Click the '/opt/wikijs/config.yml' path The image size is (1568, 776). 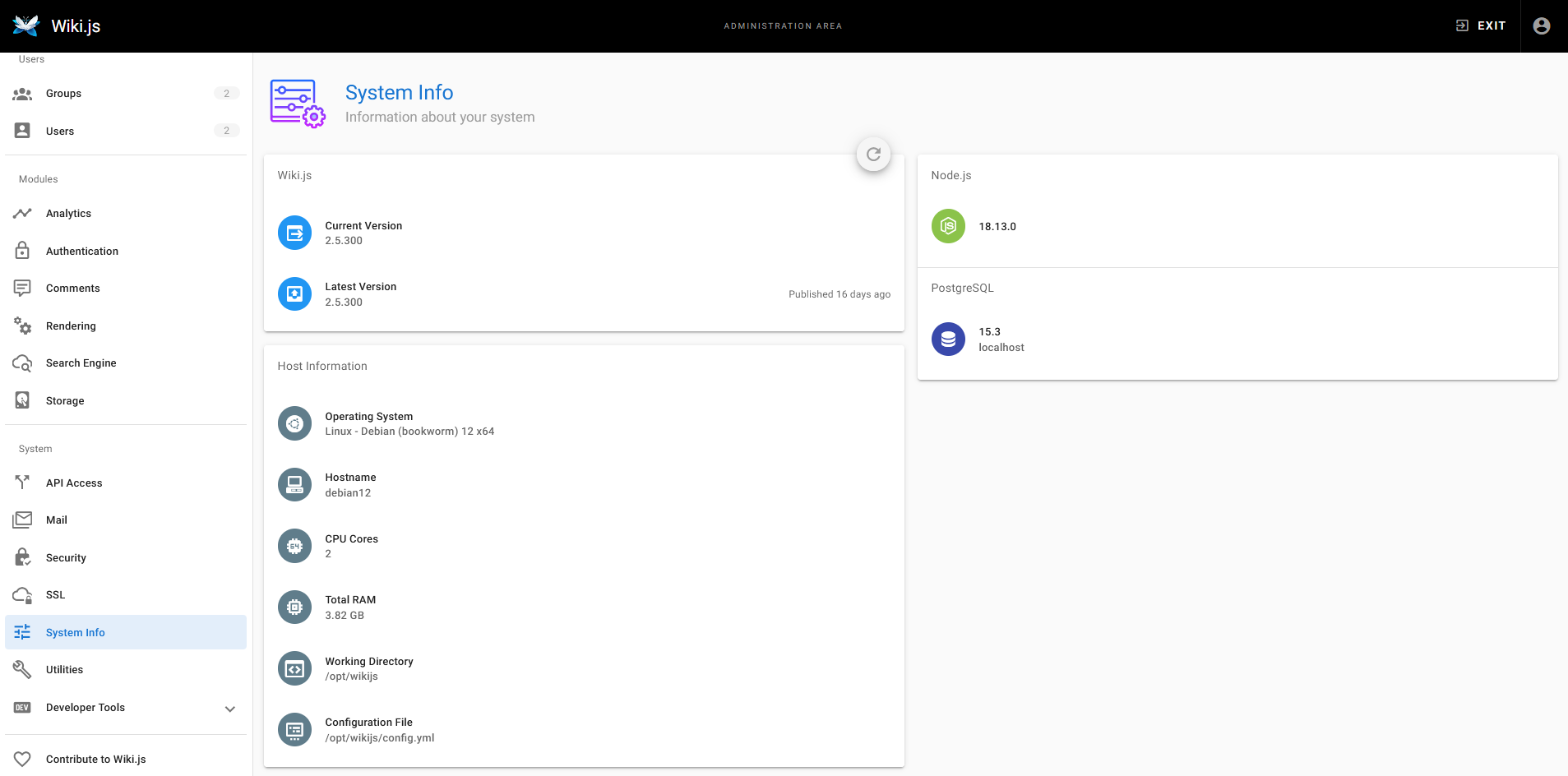[x=380, y=738]
